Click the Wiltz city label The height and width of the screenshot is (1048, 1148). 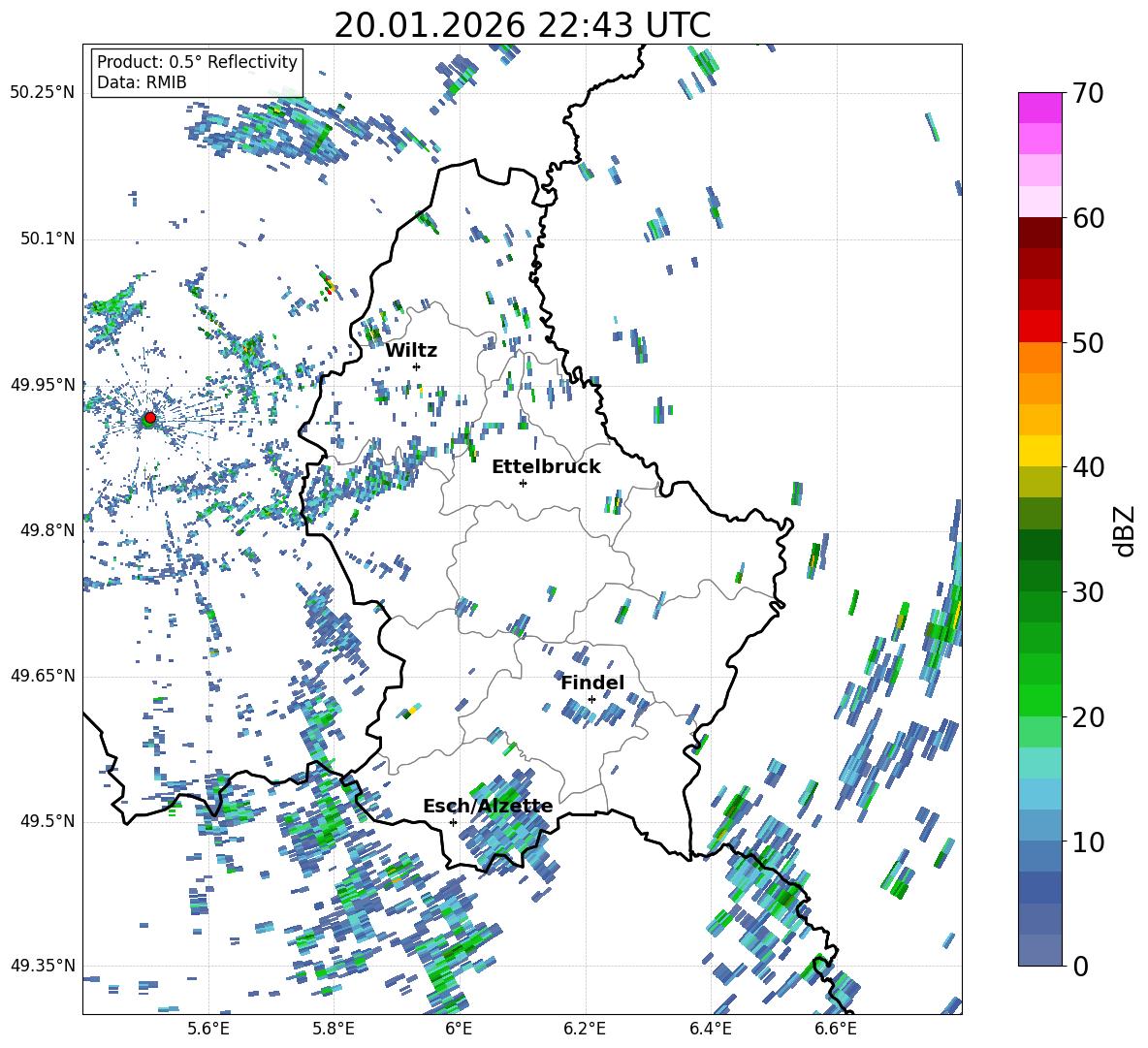(x=411, y=351)
